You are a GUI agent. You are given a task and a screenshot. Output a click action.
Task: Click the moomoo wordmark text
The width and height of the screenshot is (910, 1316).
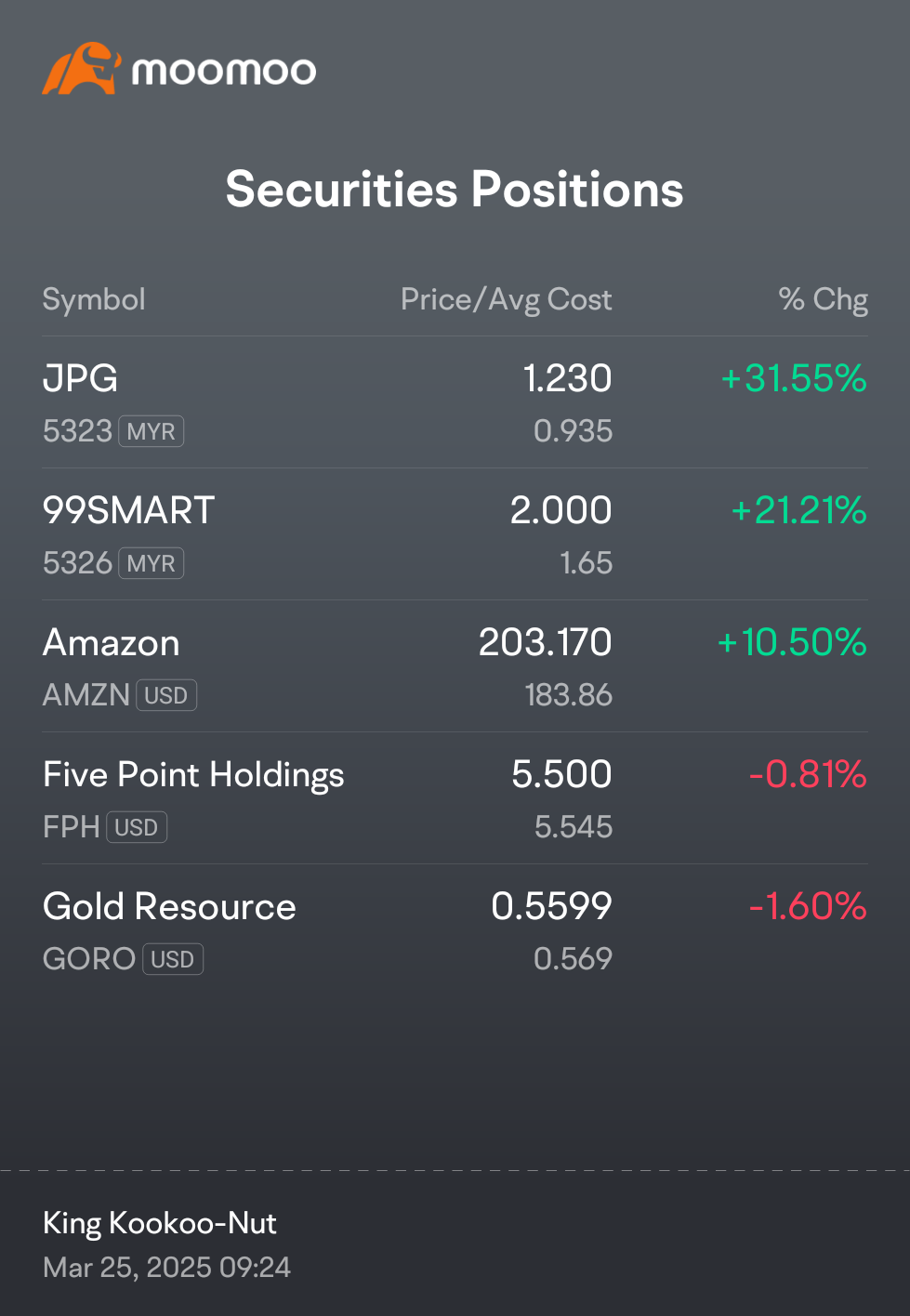pyautogui.click(x=224, y=72)
